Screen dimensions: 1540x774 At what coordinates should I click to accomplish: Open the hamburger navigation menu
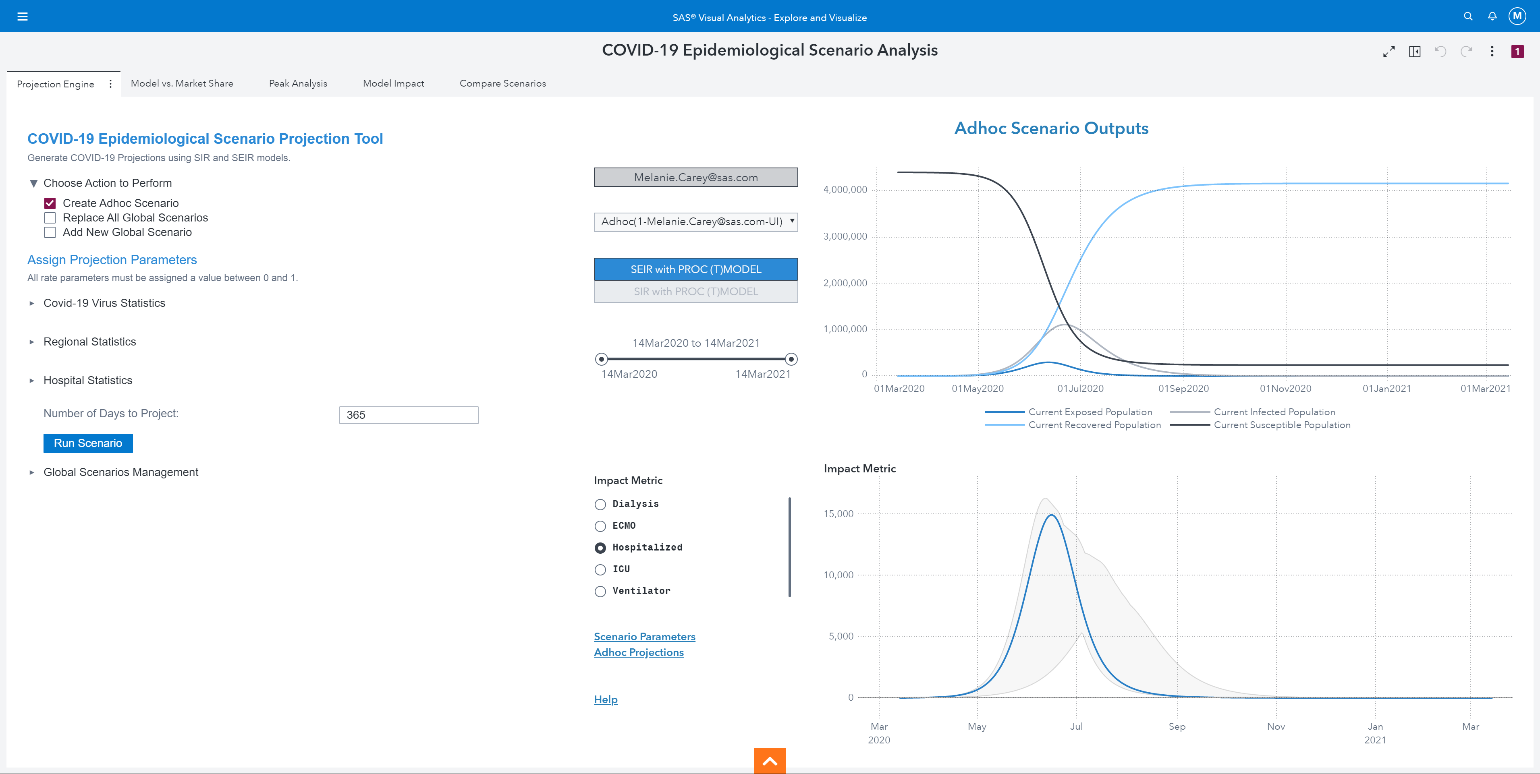tap(22, 17)
